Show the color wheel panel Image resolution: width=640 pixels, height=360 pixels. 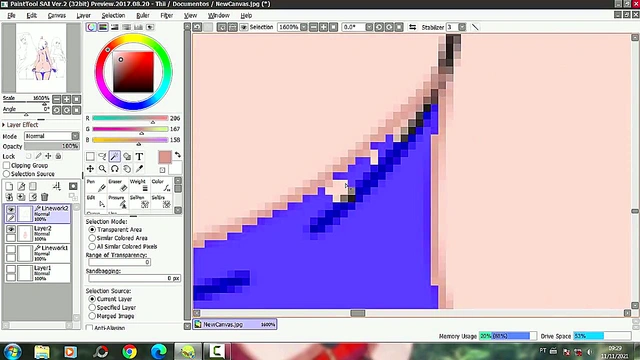91,27
